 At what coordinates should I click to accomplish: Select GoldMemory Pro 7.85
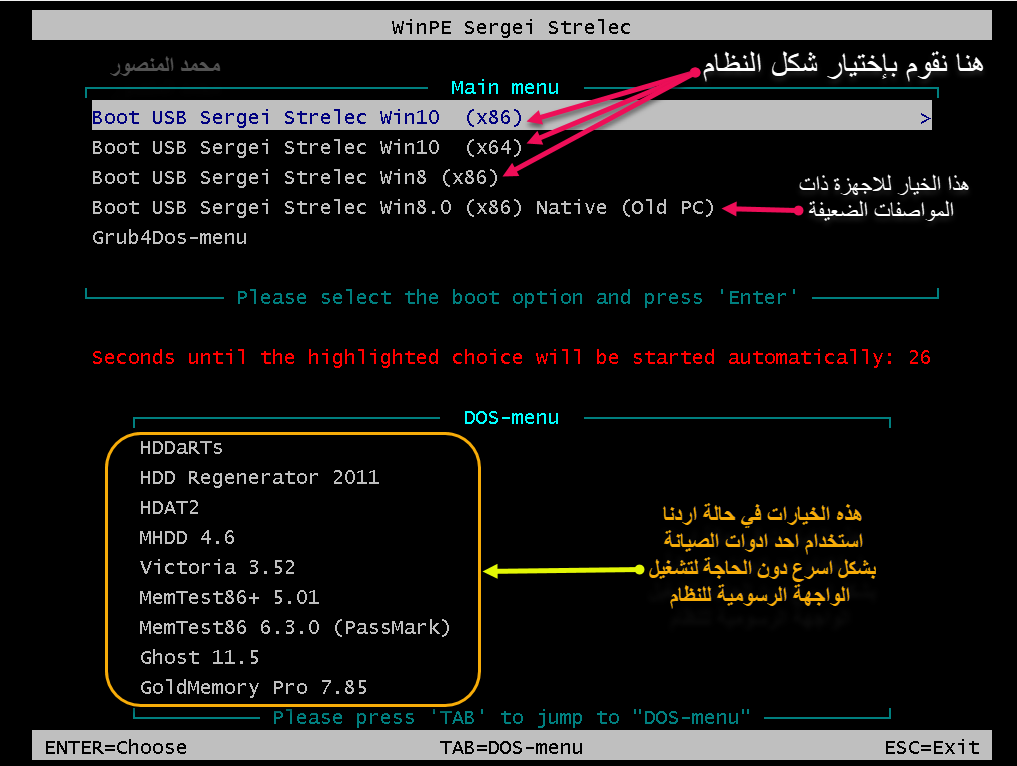254,687
